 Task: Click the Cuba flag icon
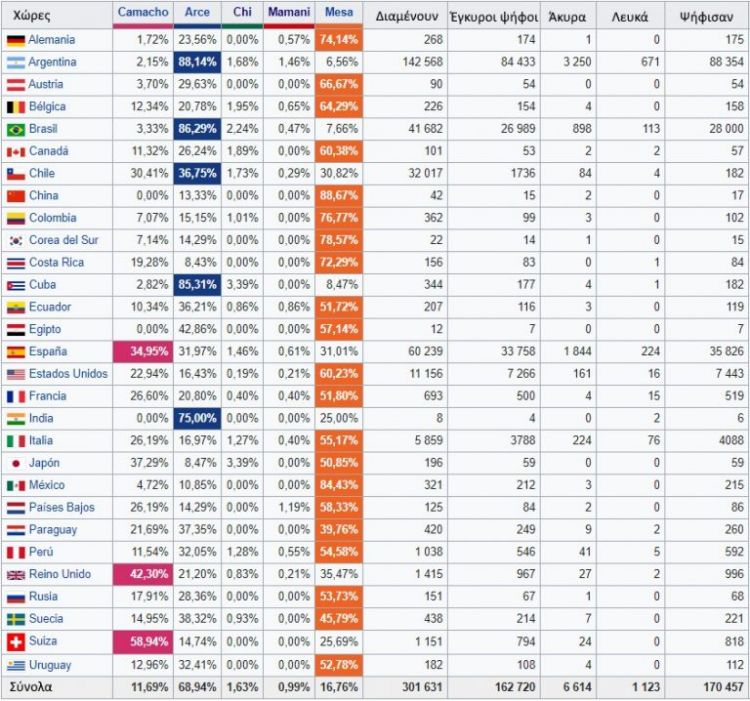point(15,285)
